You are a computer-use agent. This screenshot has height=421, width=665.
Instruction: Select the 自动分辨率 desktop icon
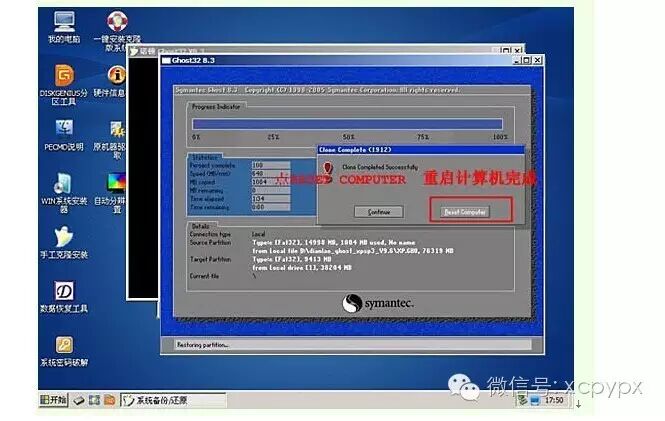click(111, 193)
